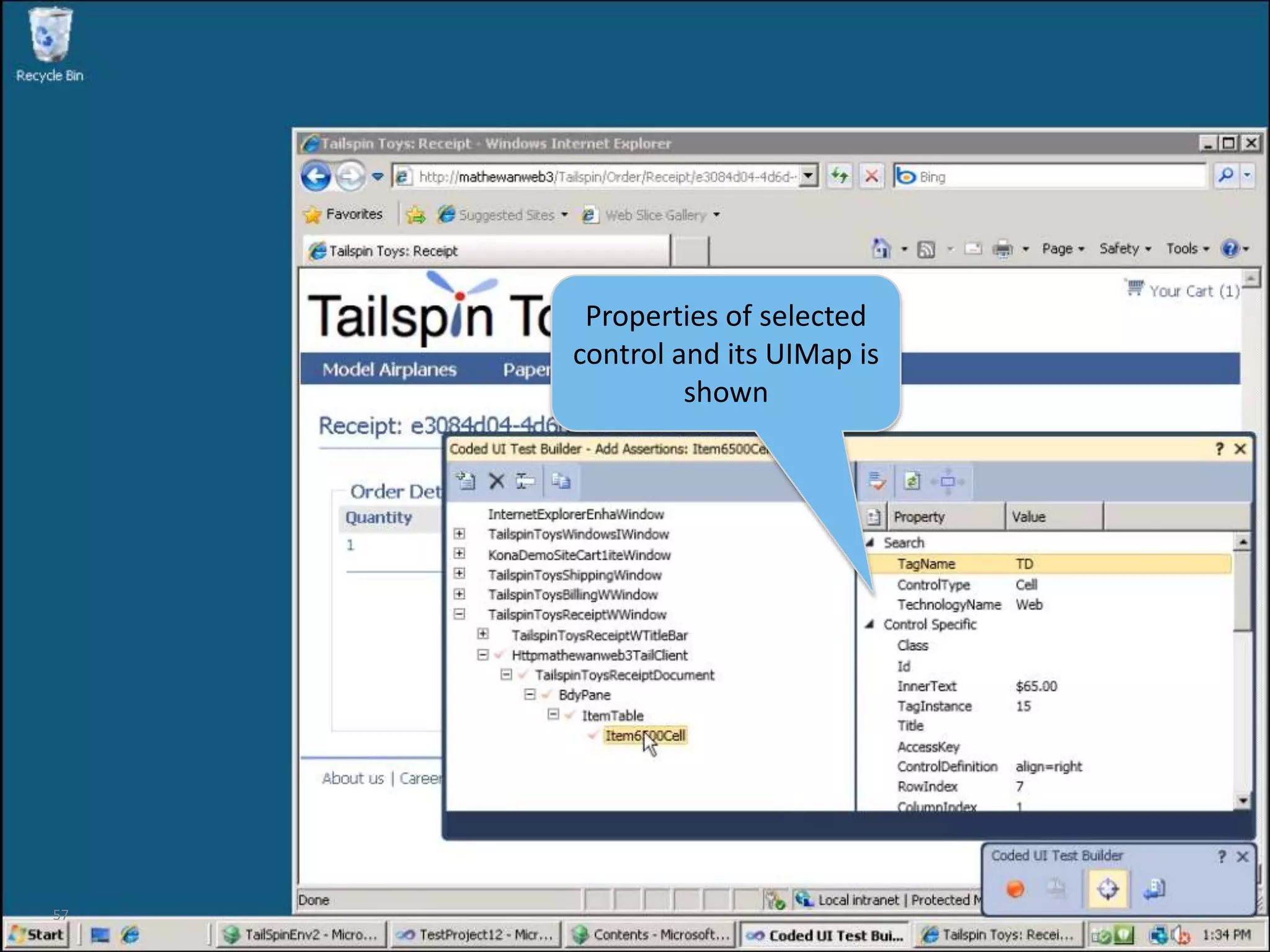Collapse the TailspinToysReceiptWWindow node

coord(459,614)
